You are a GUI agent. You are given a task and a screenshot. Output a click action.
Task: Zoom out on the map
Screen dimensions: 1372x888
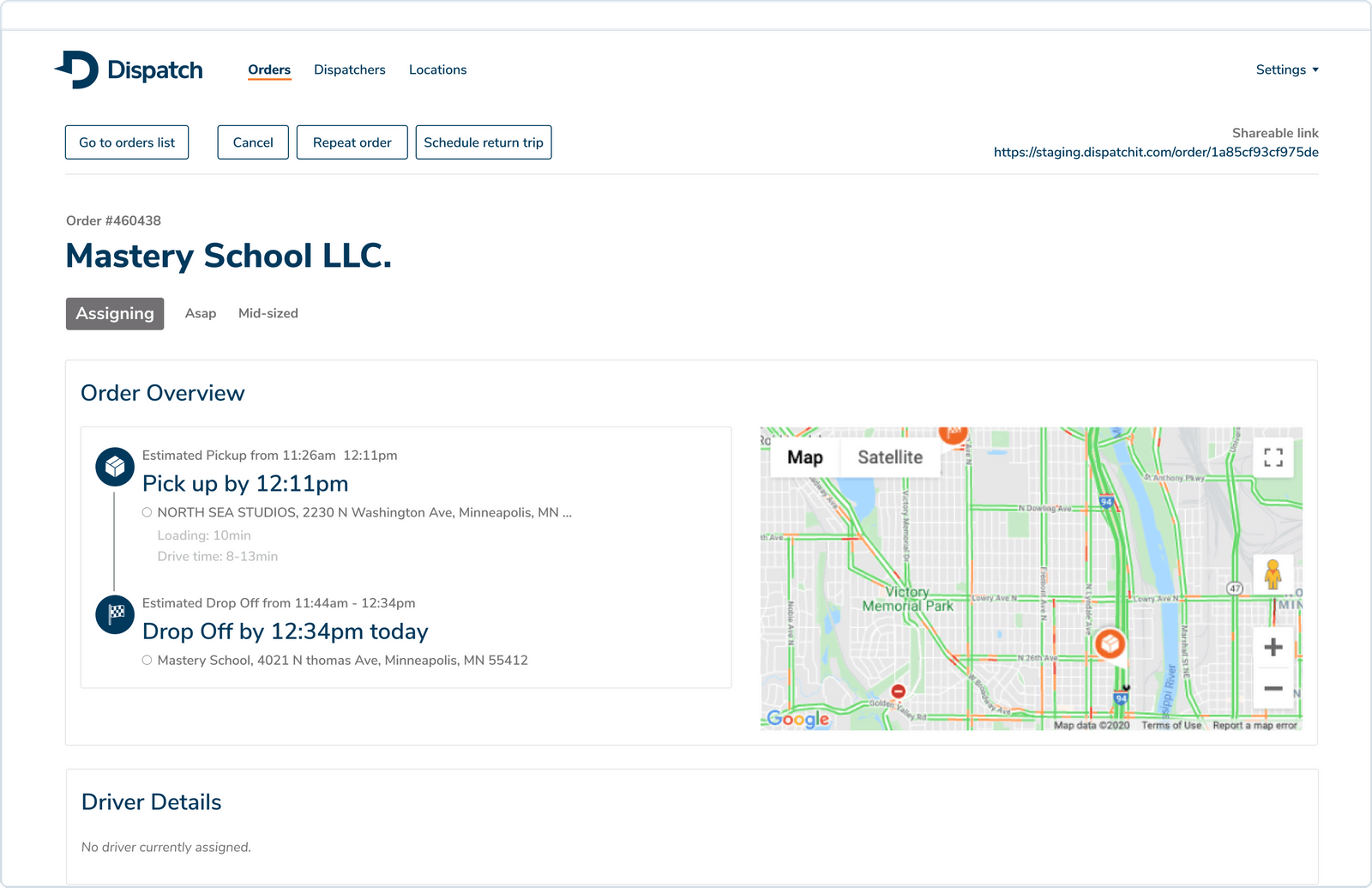click(x=1273, y=688)
